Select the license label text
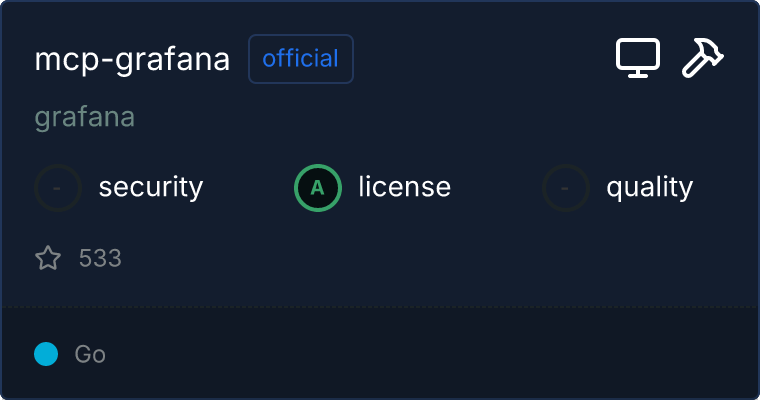The image size is (760, 400). click(x=404, y=187)
